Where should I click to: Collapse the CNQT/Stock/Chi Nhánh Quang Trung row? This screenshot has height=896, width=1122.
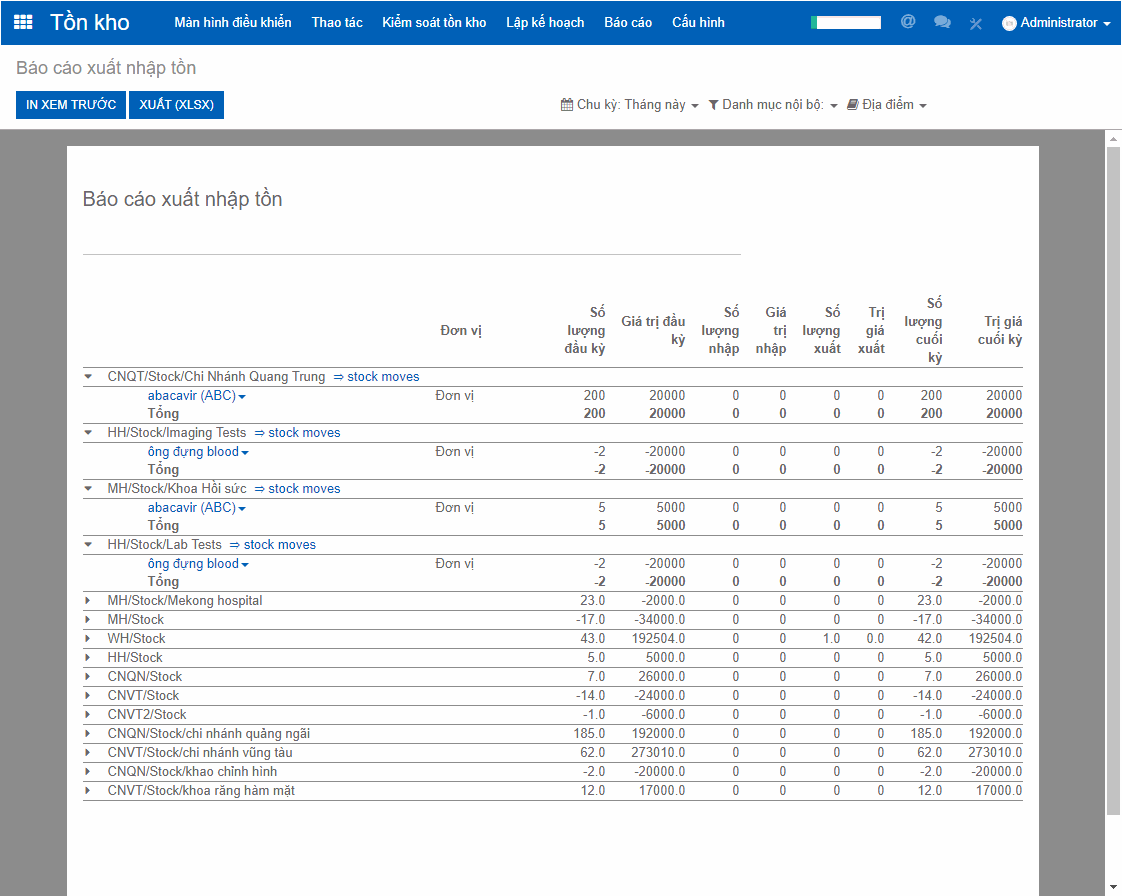click(88, 377)
